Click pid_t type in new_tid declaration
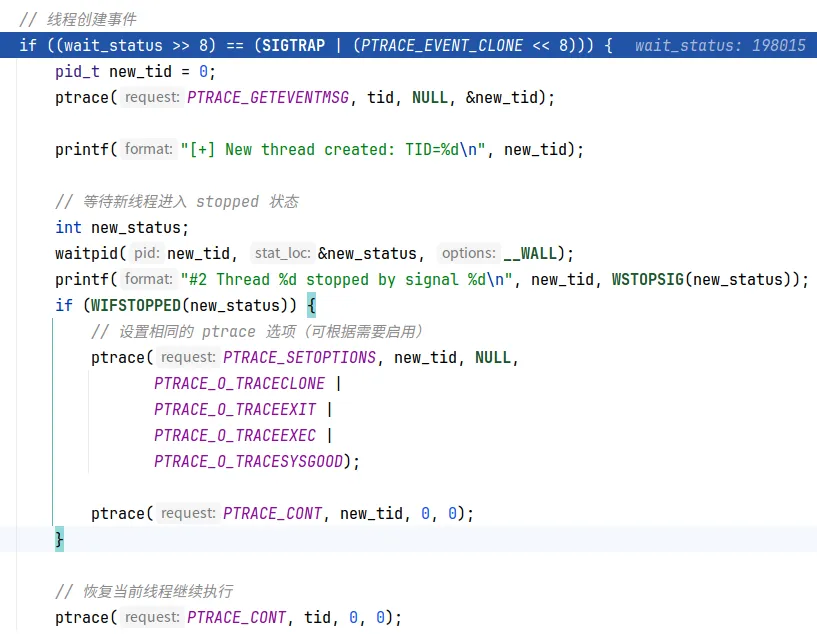The width and height of the screenshot is (817, 634). [77, 71]
